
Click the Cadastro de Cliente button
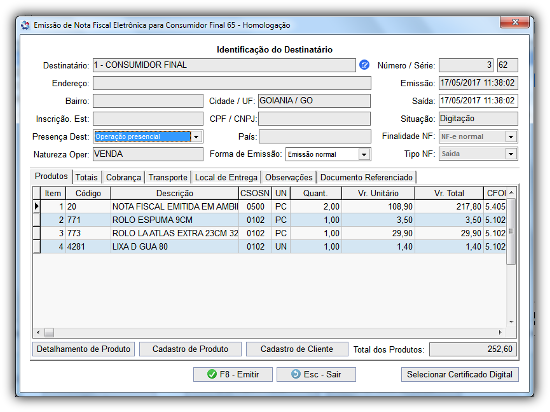(297, 349)
